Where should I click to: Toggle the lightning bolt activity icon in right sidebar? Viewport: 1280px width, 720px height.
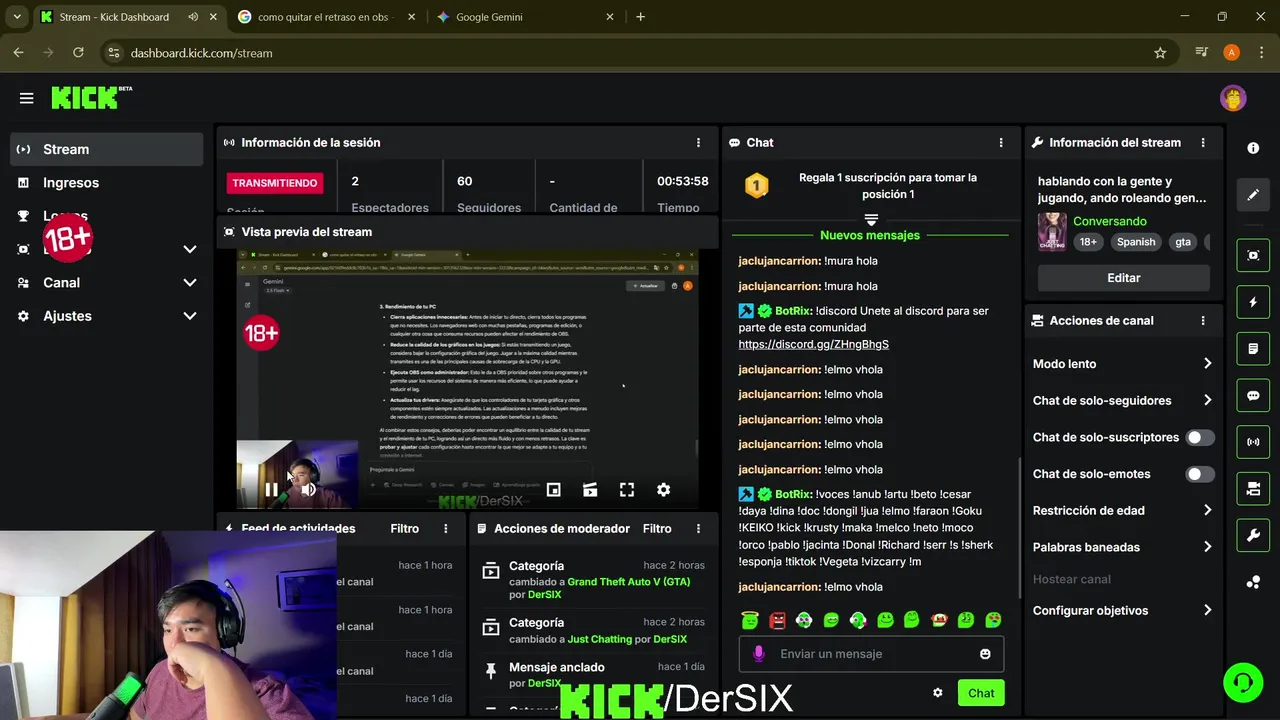(1253, 302)
